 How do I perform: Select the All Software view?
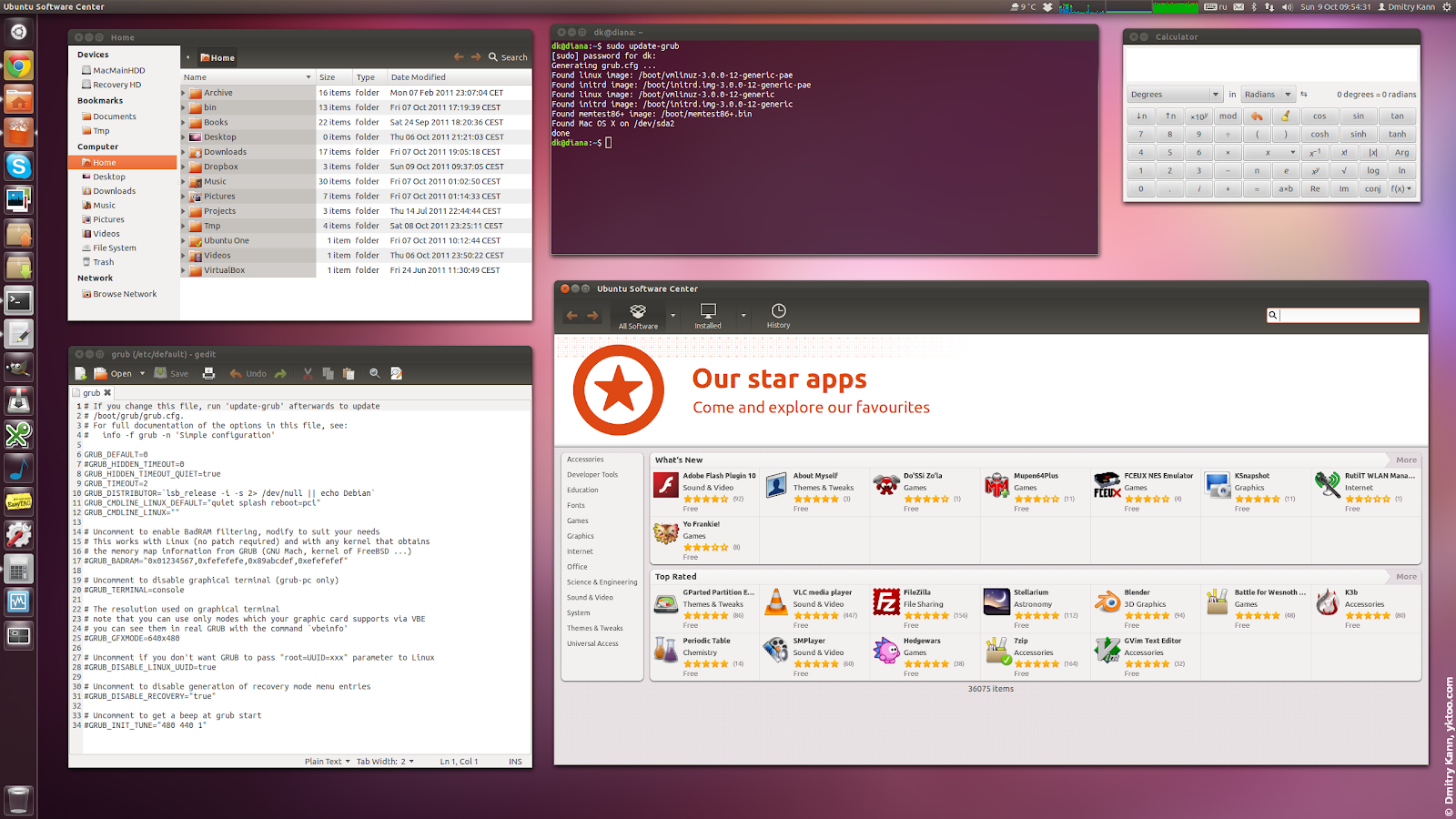point(638,317)
